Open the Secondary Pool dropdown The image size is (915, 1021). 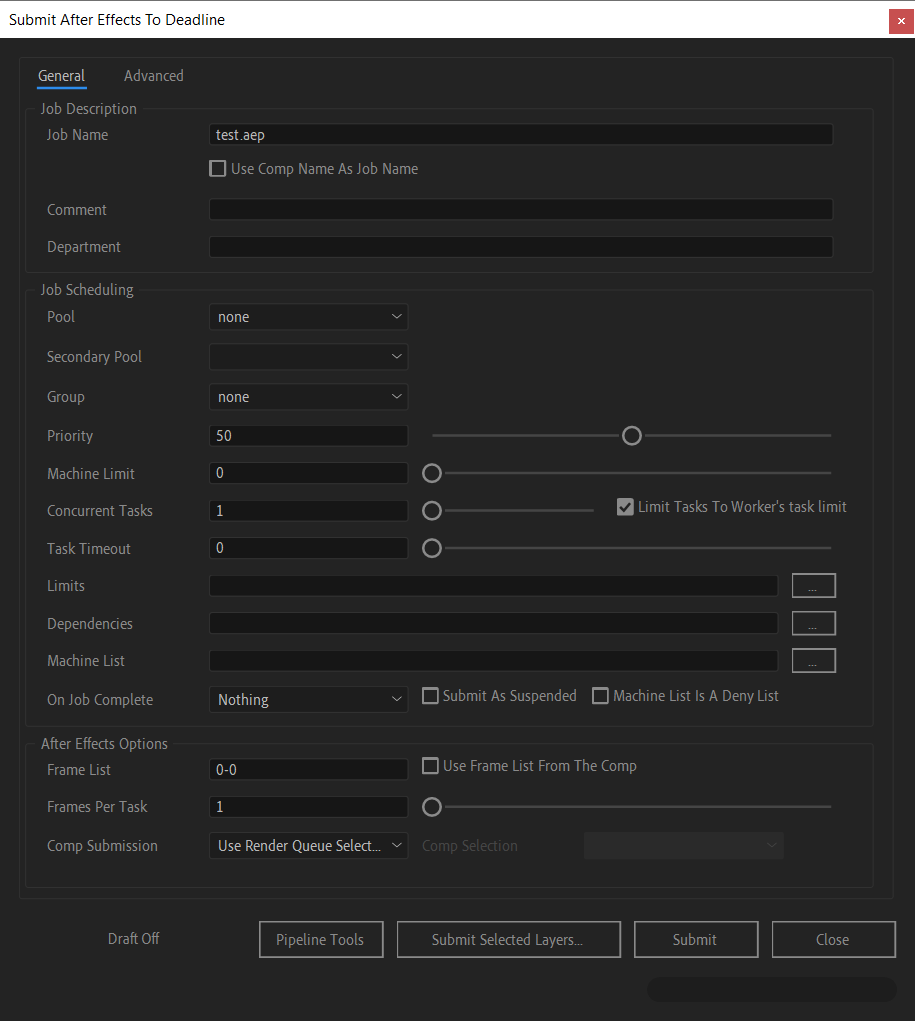coord(308,357)
